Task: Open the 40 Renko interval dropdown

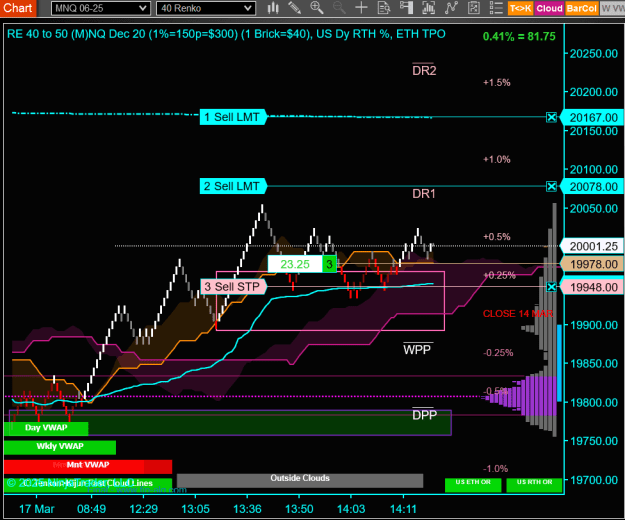Action: (206, 8)
